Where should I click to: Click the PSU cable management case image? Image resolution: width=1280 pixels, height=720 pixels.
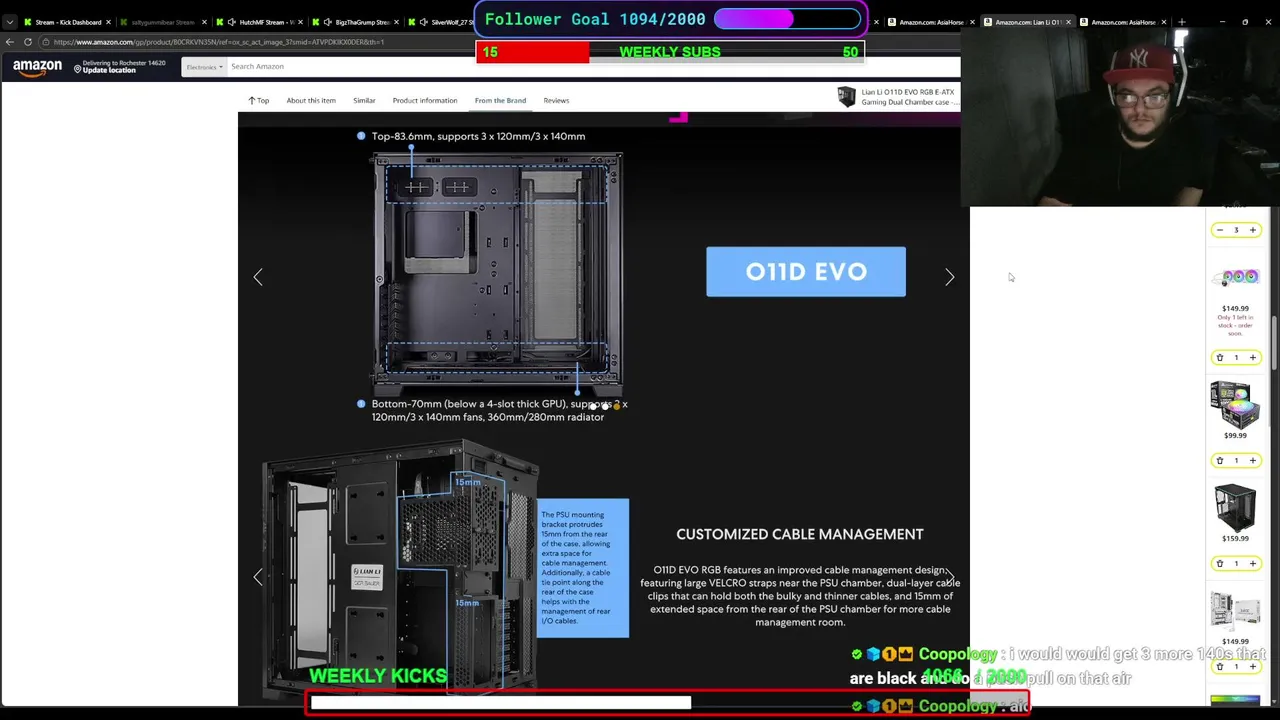(400, 570)
